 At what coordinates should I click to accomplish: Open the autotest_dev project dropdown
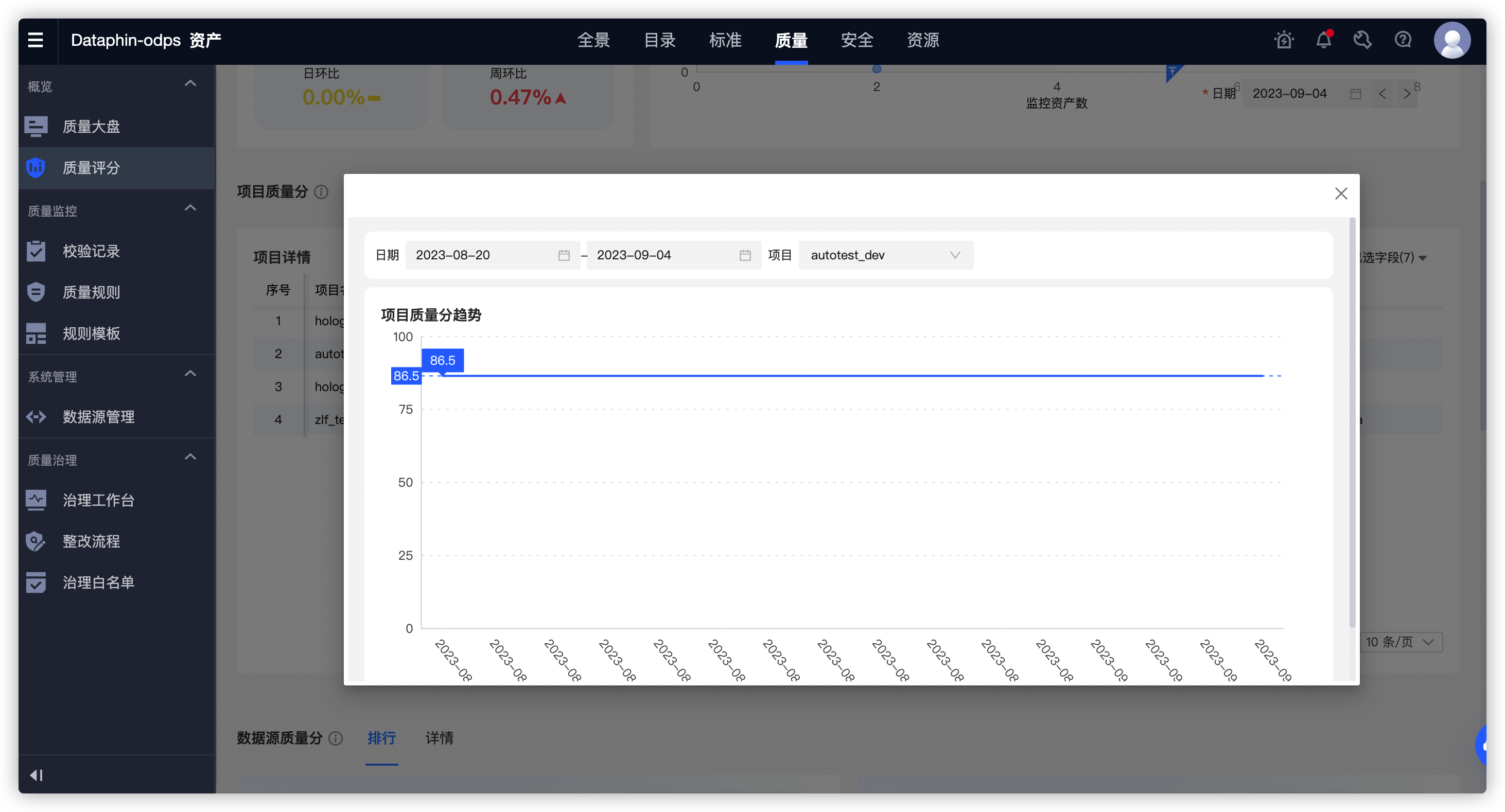(x=885, y=255)
